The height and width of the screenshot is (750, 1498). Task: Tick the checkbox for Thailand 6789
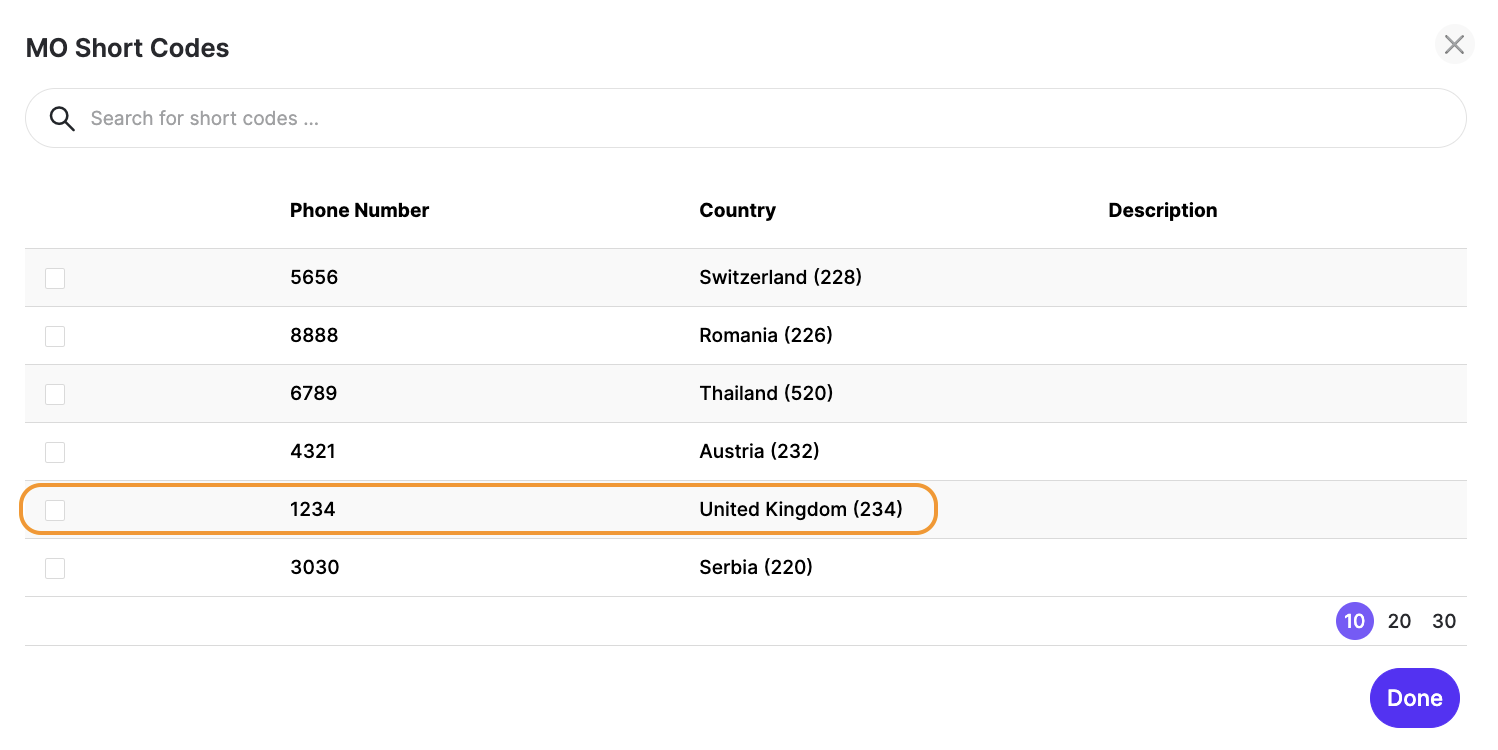click(55, 394)
